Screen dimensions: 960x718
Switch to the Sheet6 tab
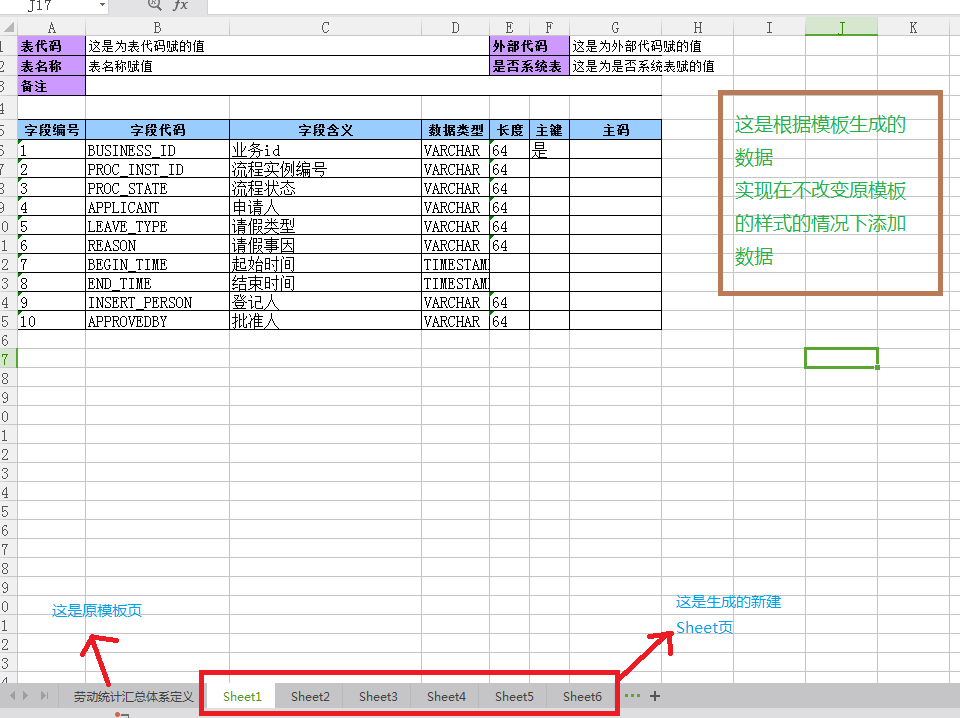tap(582, 697)
